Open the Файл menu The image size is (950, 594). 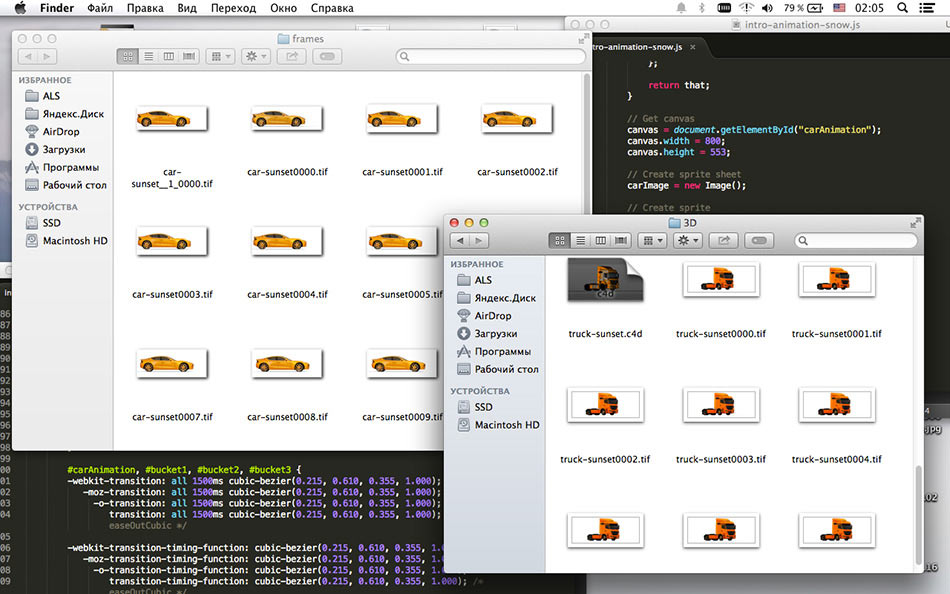click(x=100, y=8)
